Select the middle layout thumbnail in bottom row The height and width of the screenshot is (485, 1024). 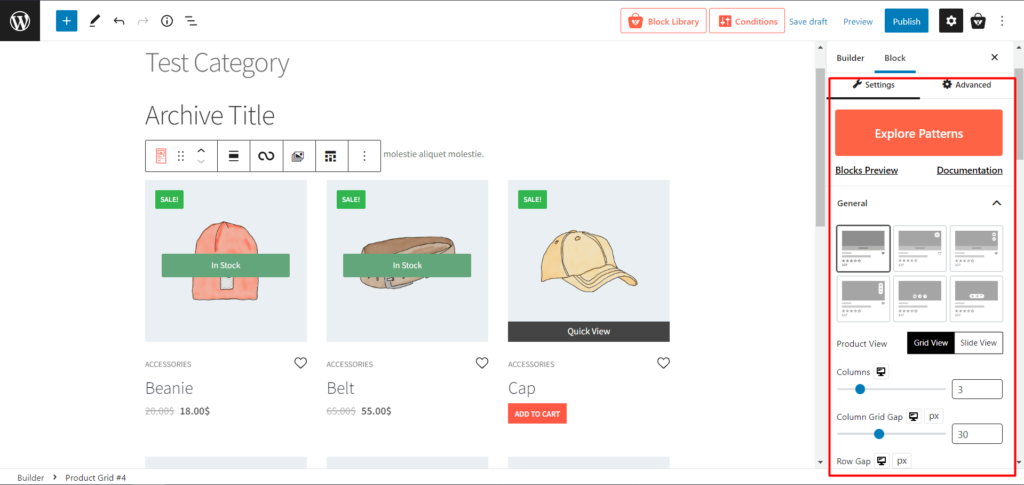click(920, 299)
